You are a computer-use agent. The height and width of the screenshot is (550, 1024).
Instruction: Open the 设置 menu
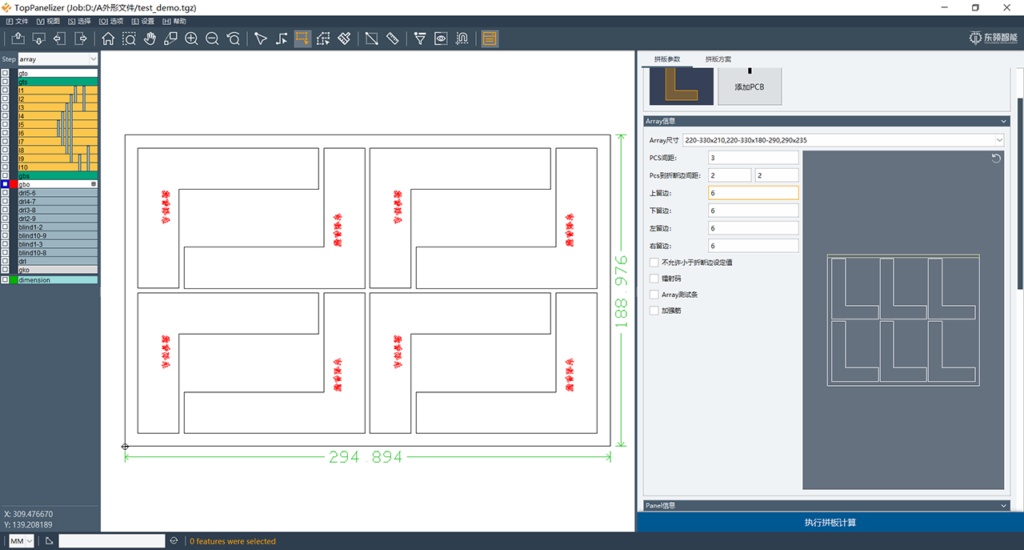point(143,22)
